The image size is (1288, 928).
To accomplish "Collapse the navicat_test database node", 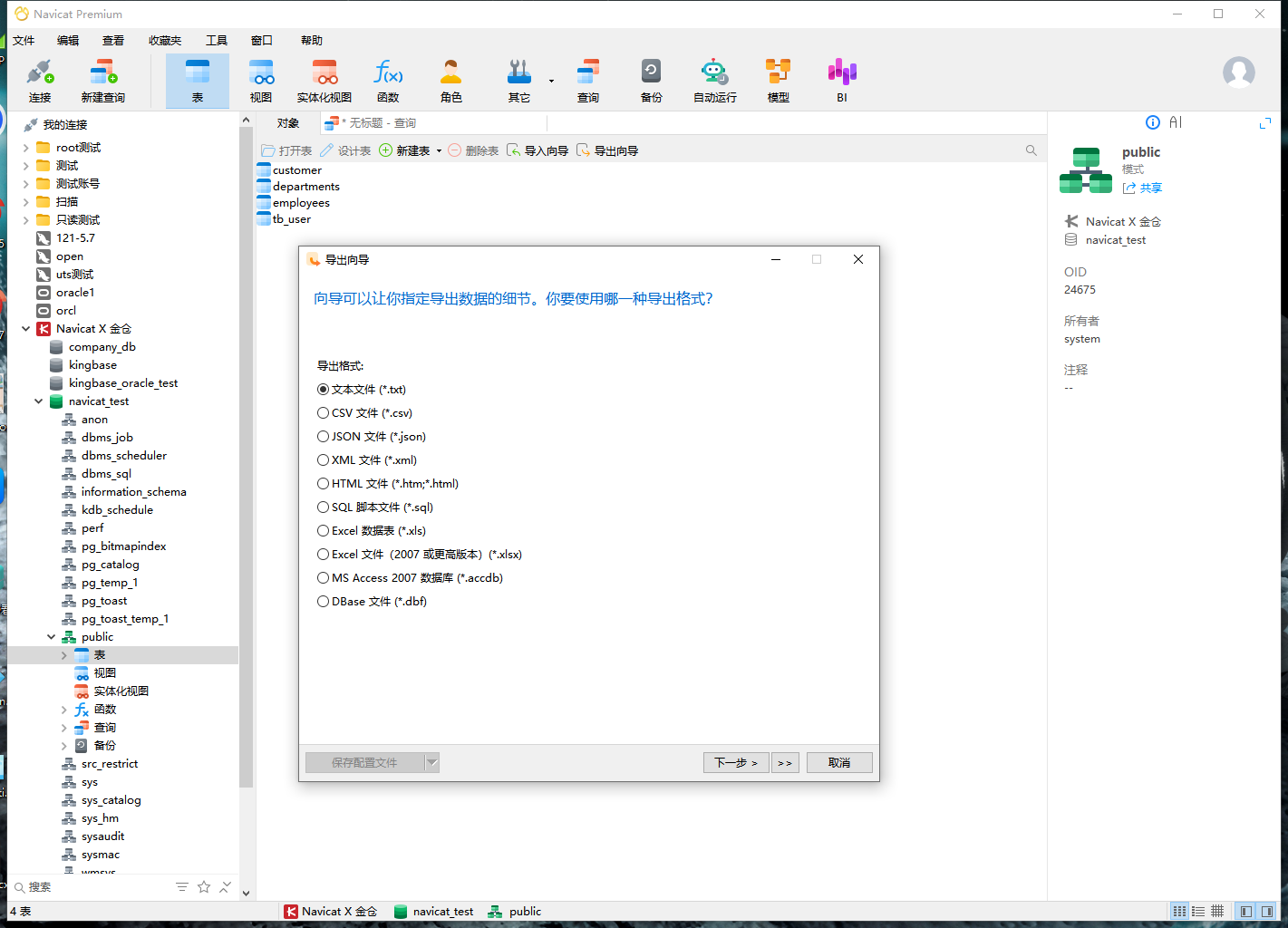I will pos(38,401).
